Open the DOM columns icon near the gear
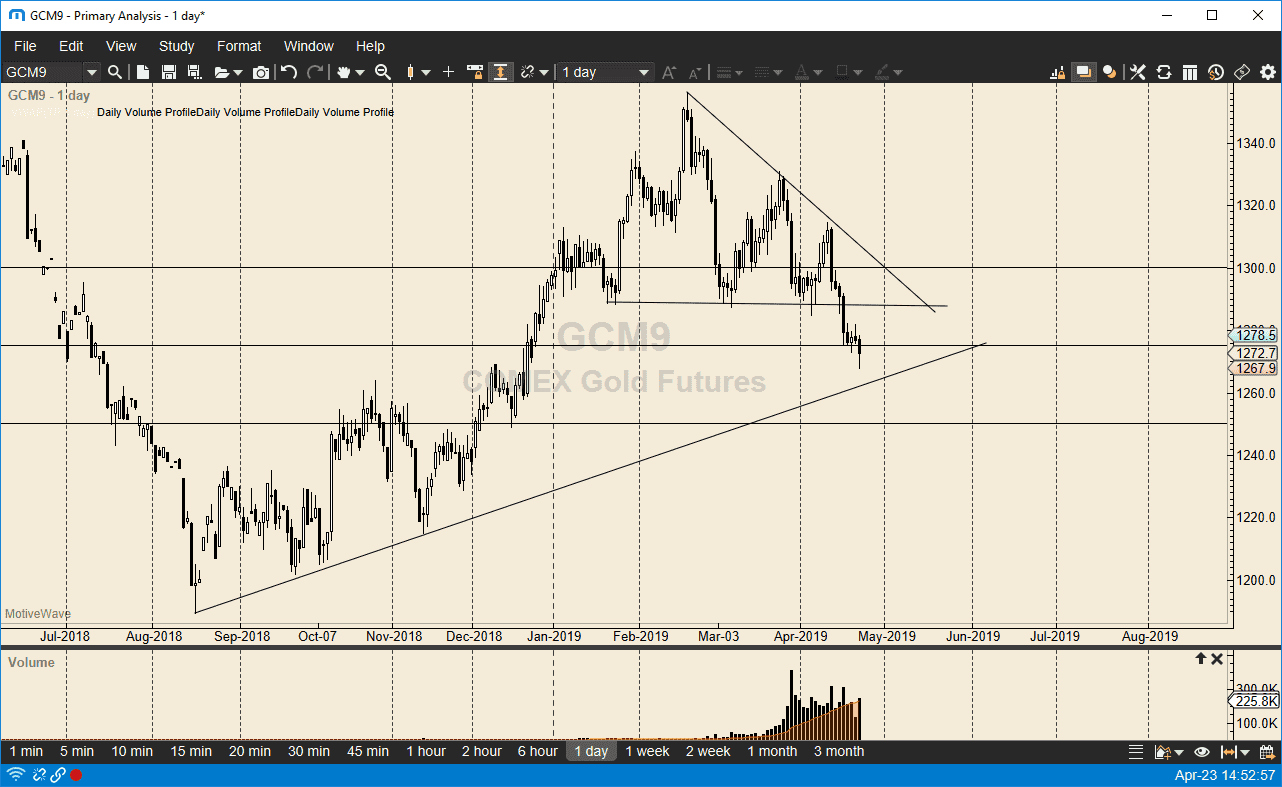This screenshot has height=787, width=1282. 1190,72
